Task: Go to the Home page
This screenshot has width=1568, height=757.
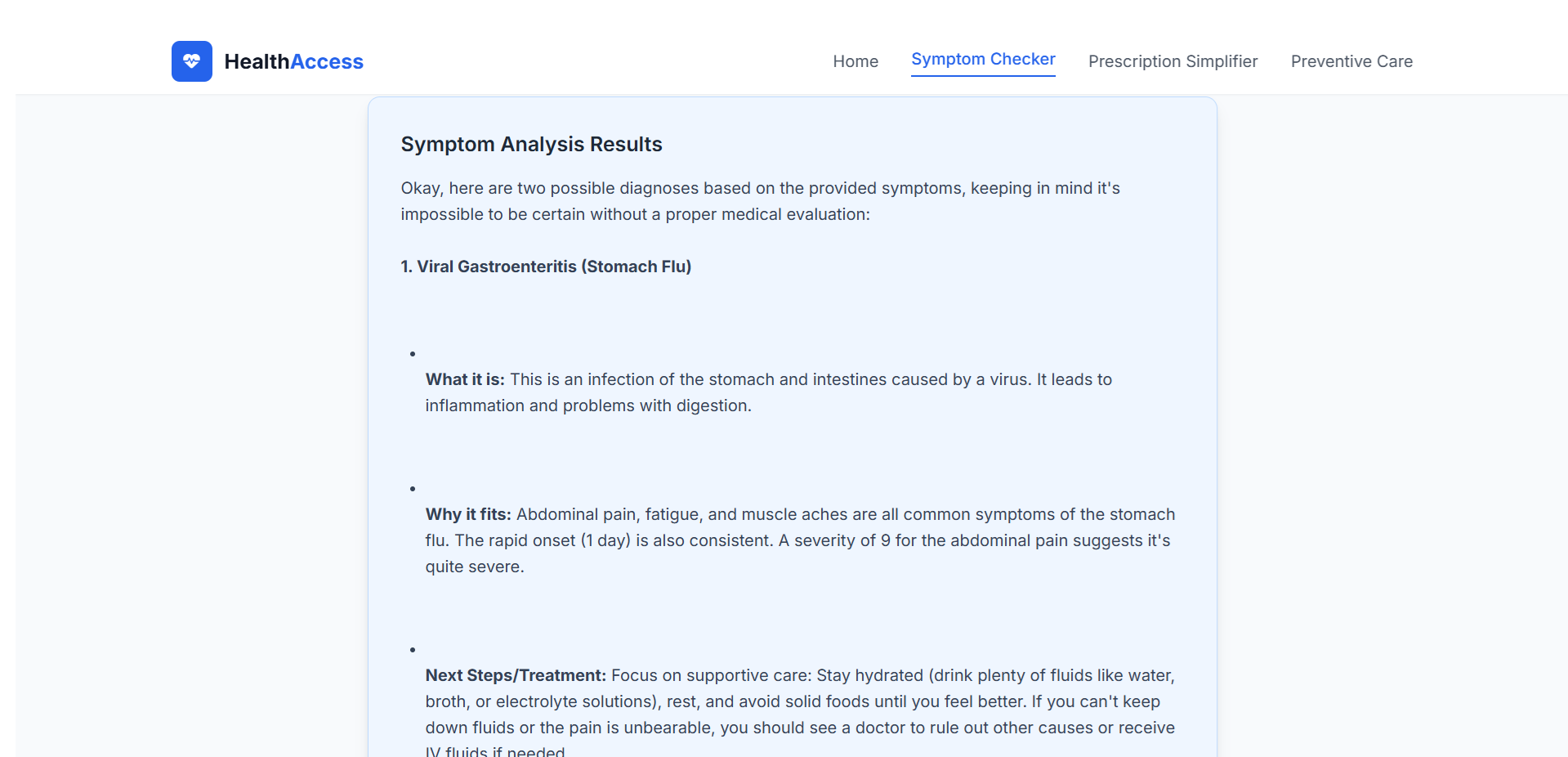Action: pyautogui.click(x=855, y=61)
